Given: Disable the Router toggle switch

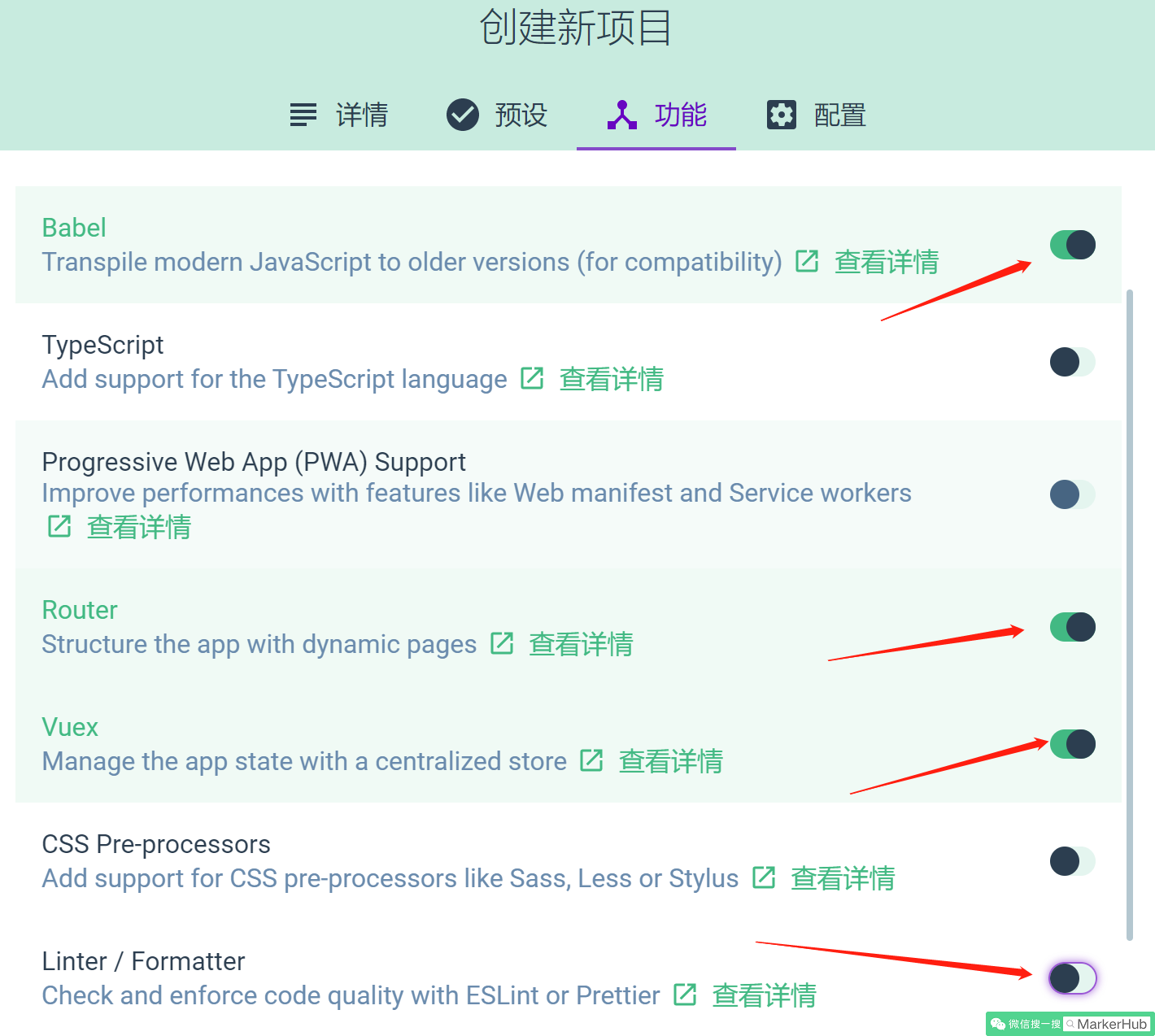Looking at the screenshot, I should click(1073, 627).
